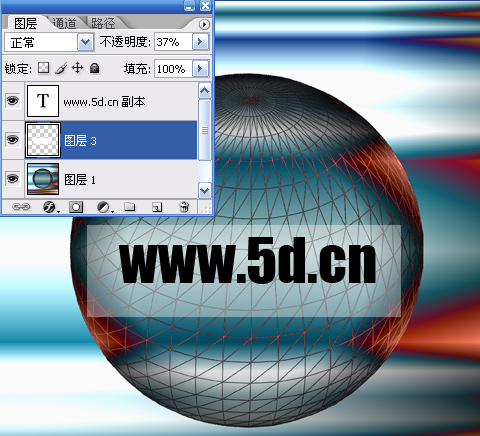Open the opacity slider arrow
480x436 pixels.
coord(200,42)
